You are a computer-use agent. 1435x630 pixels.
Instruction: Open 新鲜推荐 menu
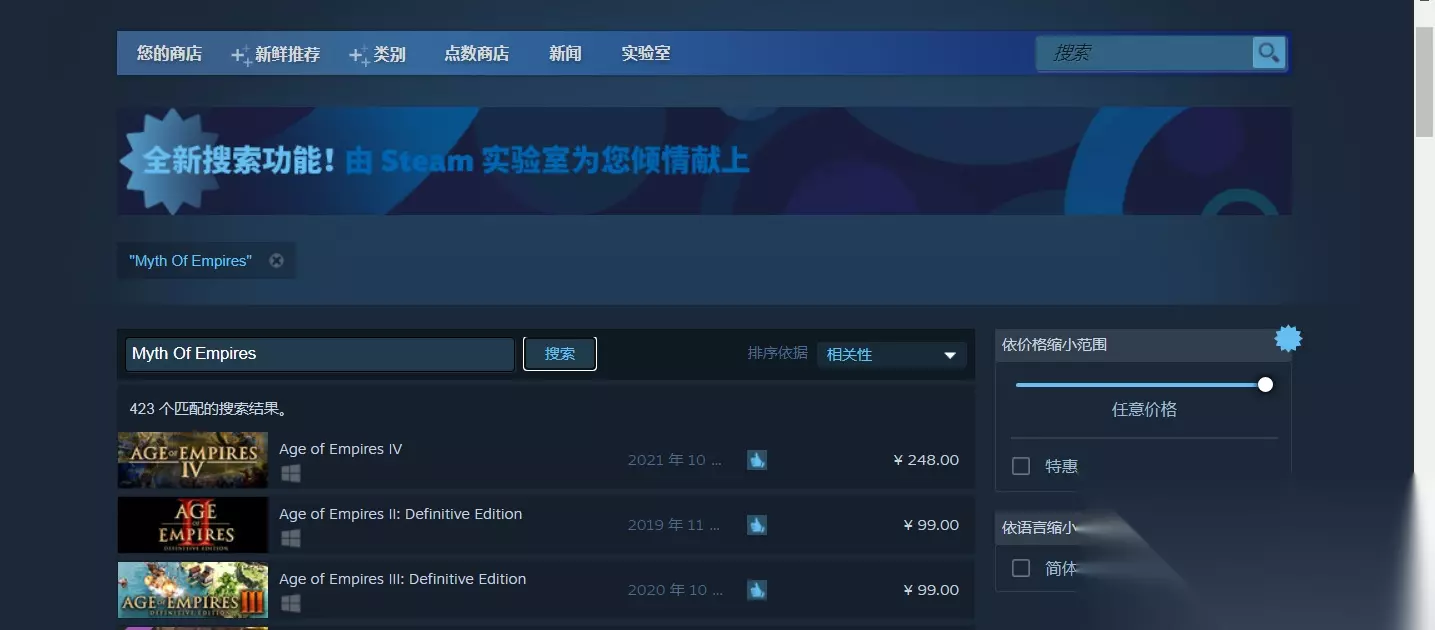click(287, 54)
